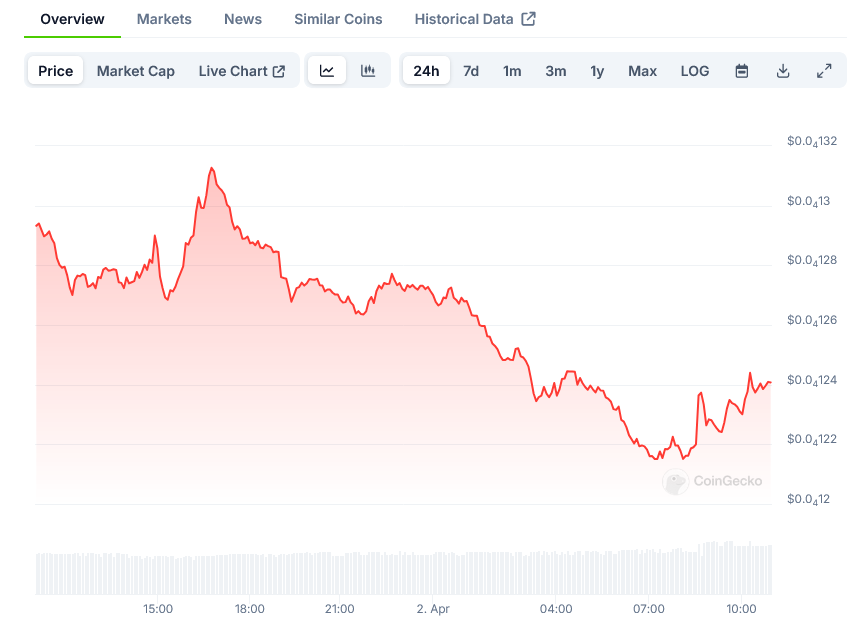This screenshot has width=847, height=629.
Task: Click the price peak near 18:00
Action: tap(211, 168)
